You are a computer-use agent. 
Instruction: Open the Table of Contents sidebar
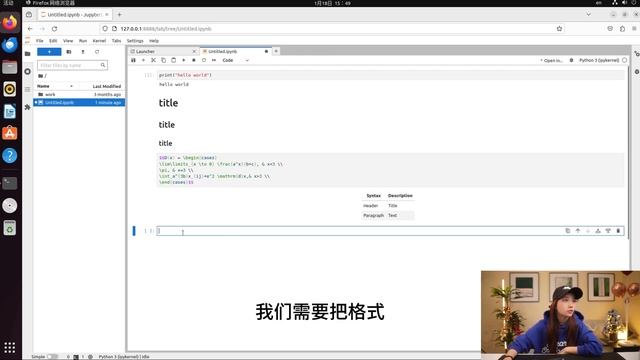tap(27, 89)
